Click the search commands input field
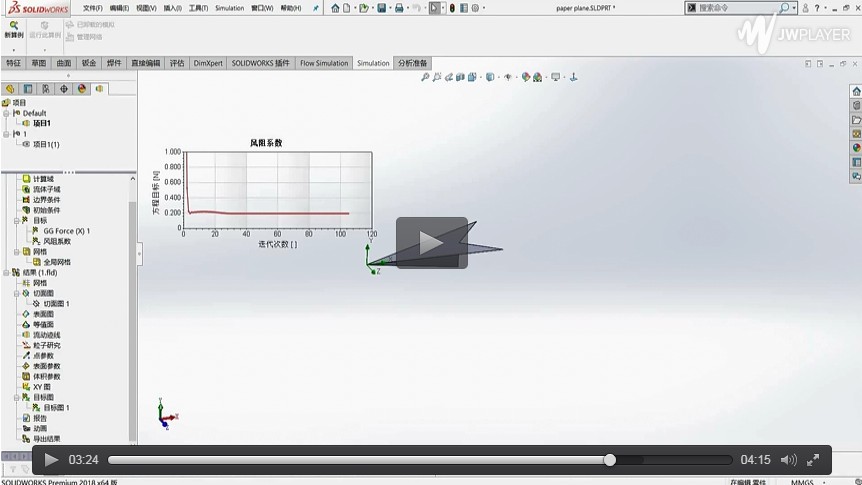The image size is (862, 485). pos(733,8)
